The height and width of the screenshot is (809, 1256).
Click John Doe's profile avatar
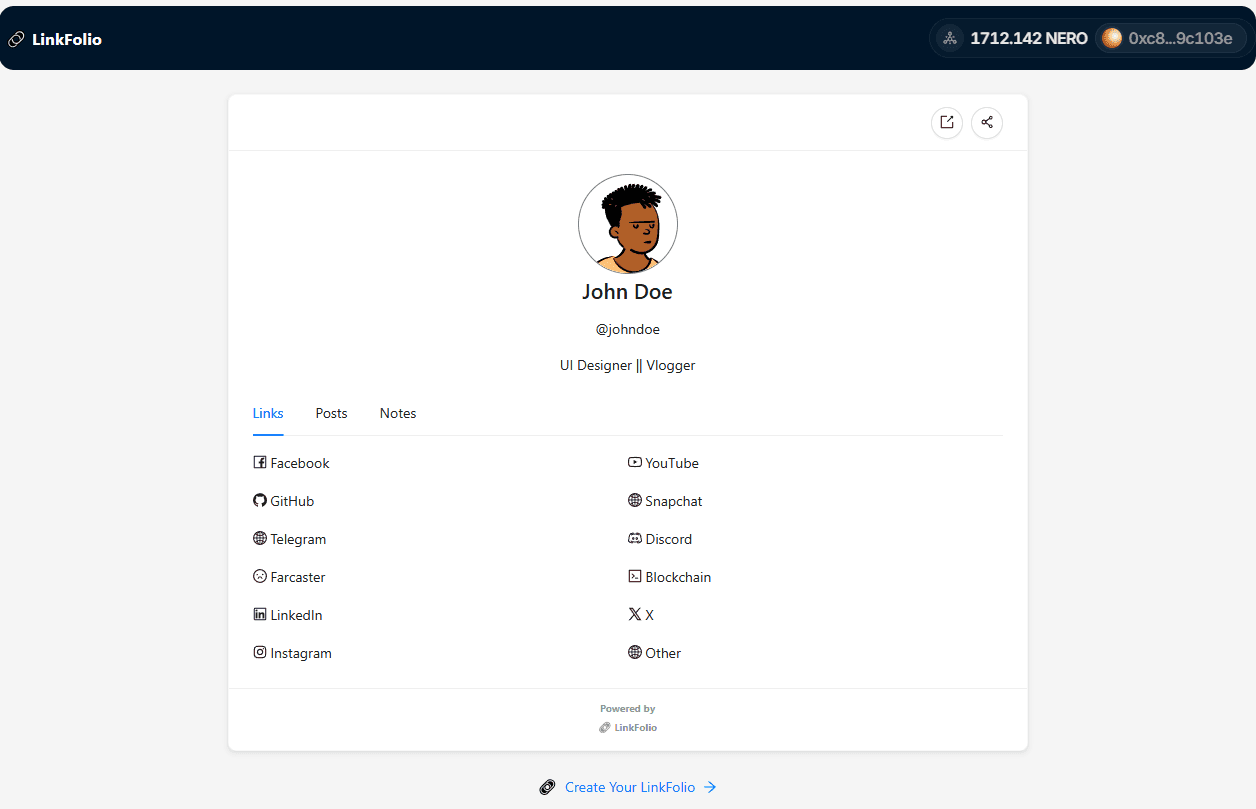click(x=628, y=224)
